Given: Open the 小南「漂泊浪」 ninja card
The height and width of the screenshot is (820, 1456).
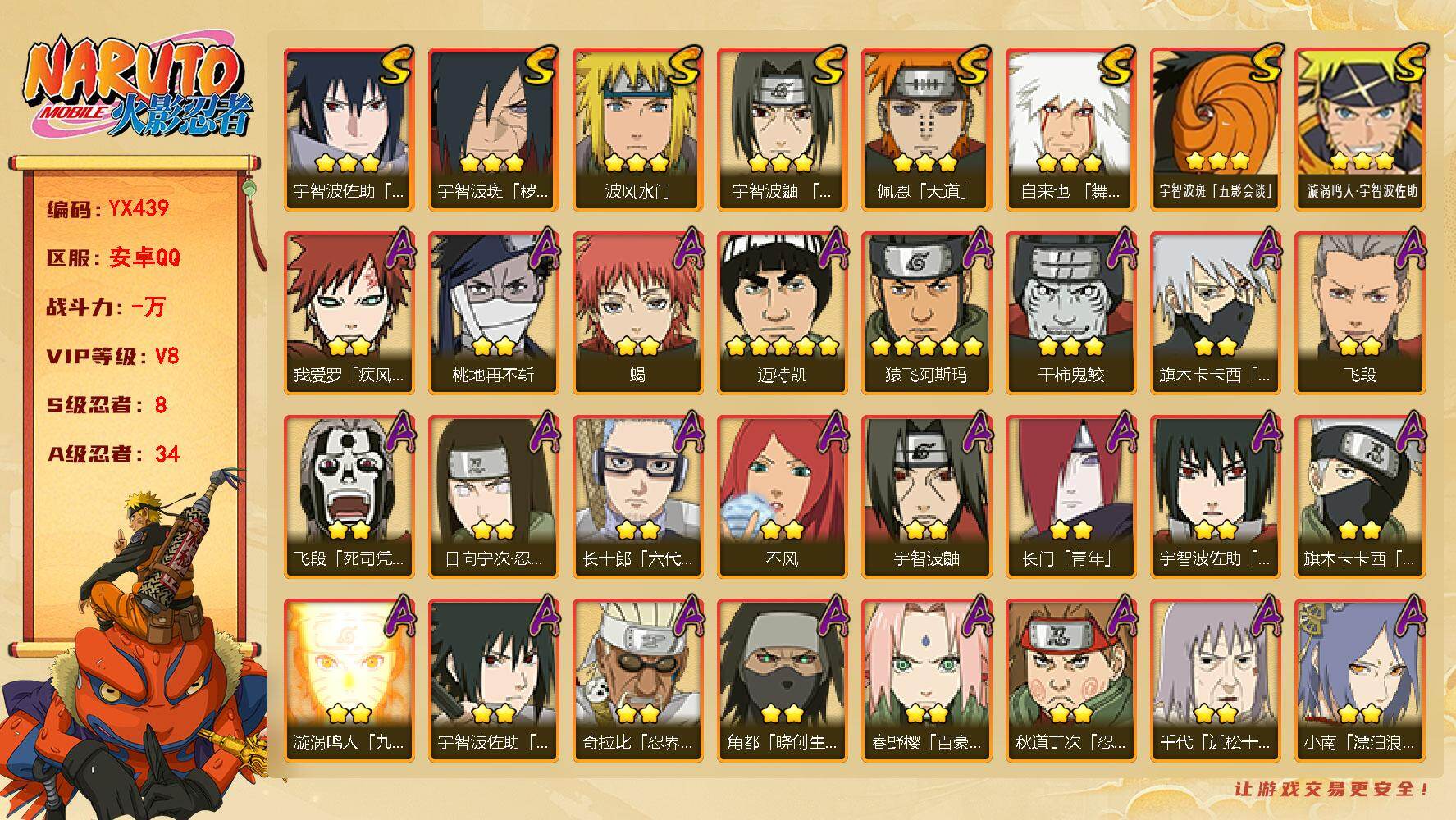Looking at the screenshot, I should [1359, 680].
